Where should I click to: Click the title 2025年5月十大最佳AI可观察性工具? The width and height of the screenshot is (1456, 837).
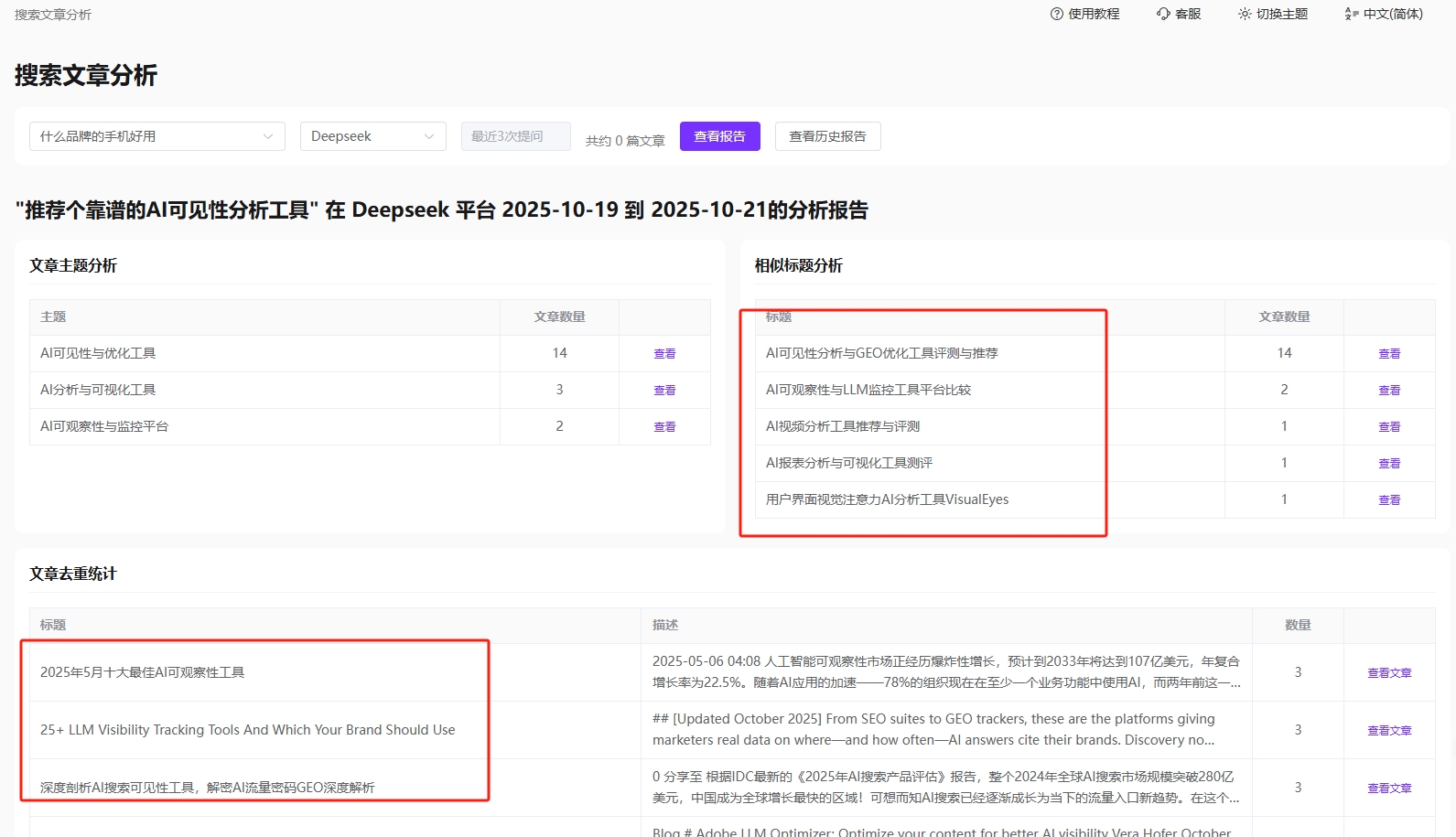(x=143, y=672)
